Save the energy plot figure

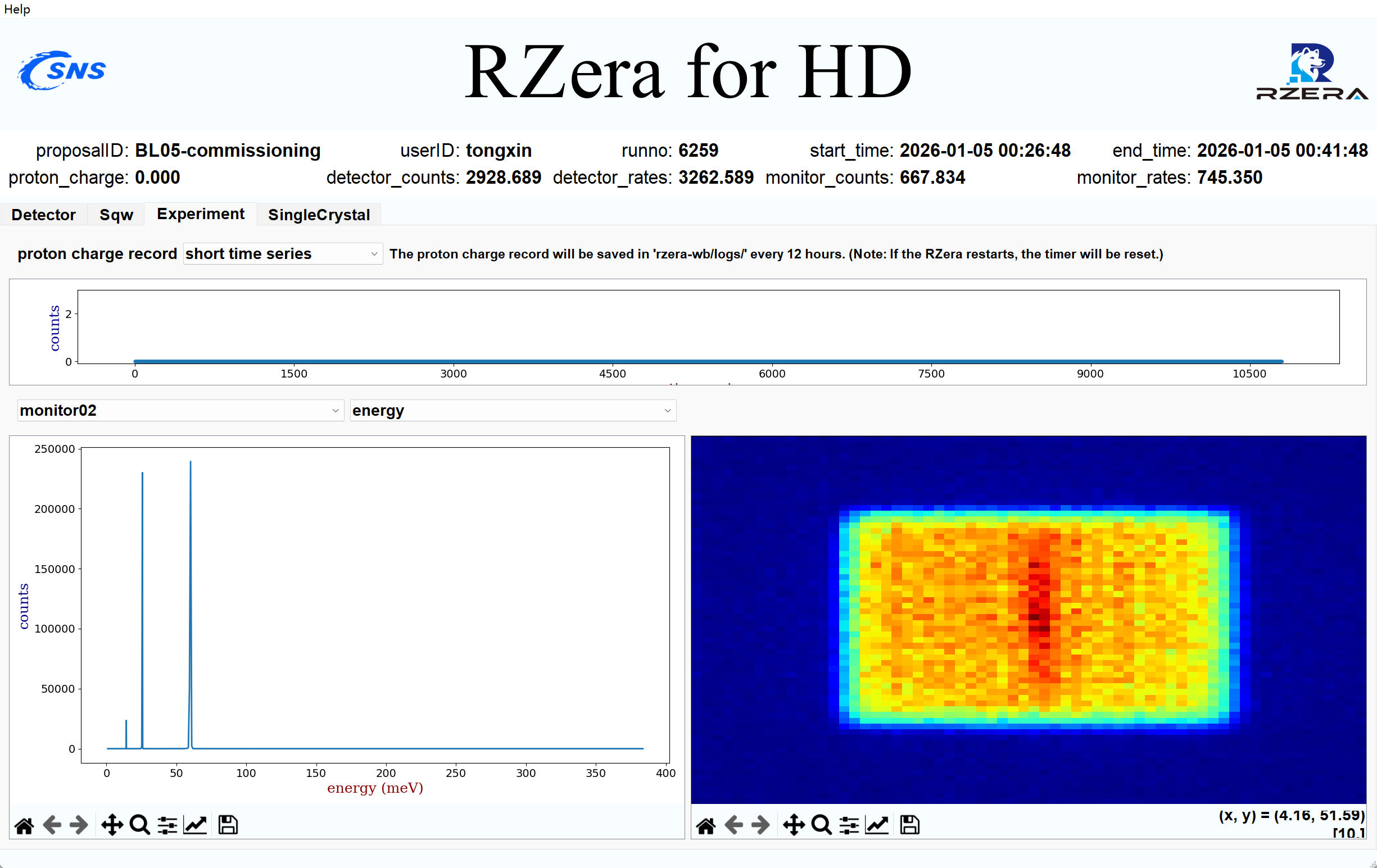228,825
